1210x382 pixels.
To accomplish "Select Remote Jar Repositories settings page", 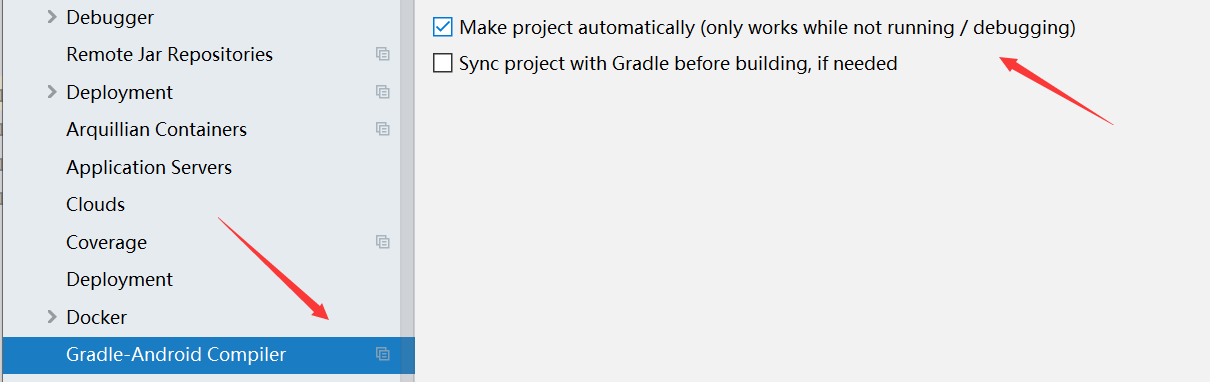I will tap(169, 54).
